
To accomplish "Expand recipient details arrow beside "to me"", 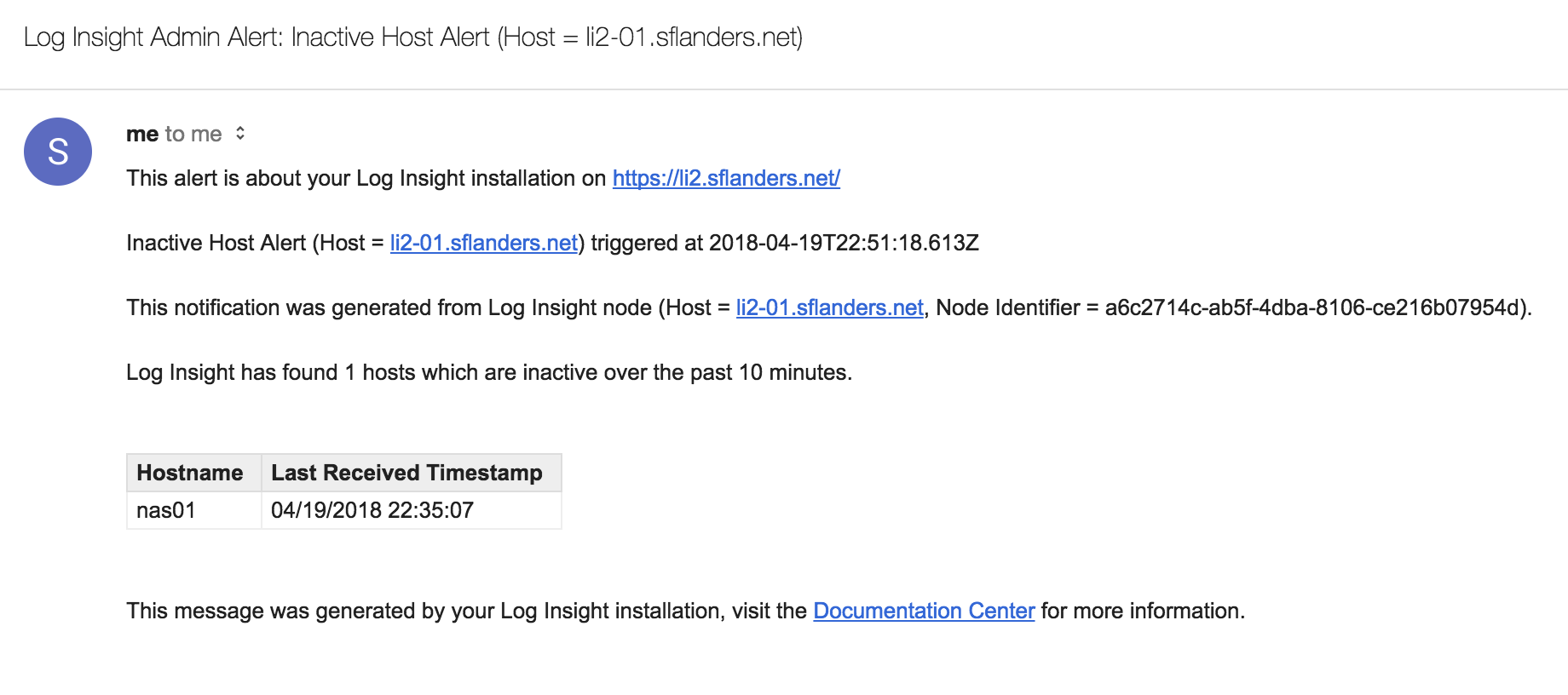I will 240,134.
